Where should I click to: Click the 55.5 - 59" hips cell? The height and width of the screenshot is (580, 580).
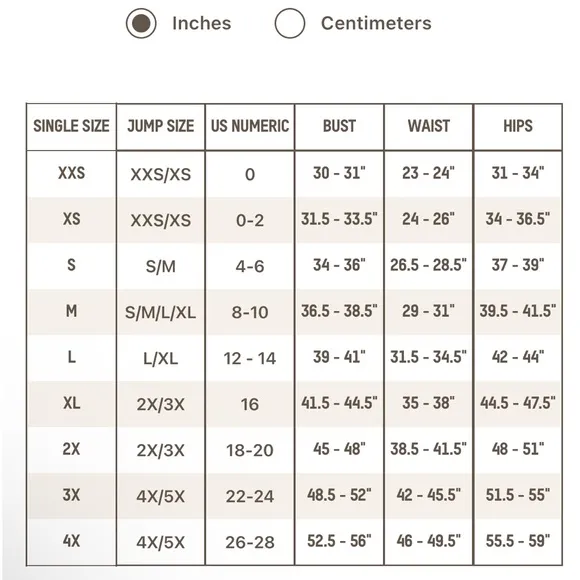[x=518, y=541]
